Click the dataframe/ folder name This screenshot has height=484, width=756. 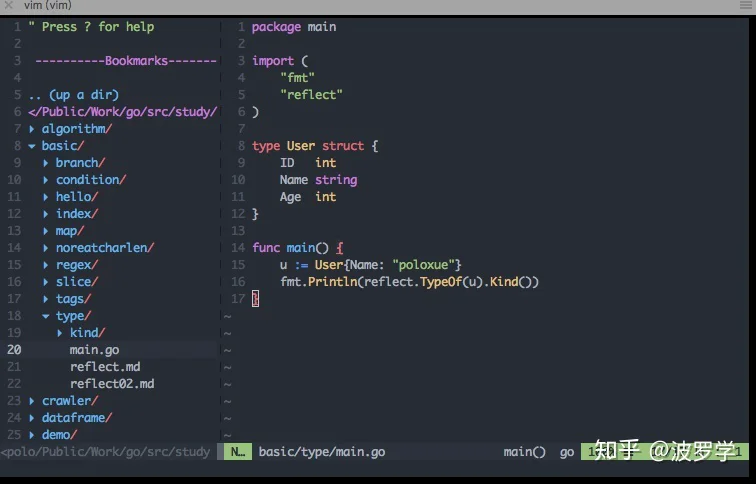coord(77,417)
